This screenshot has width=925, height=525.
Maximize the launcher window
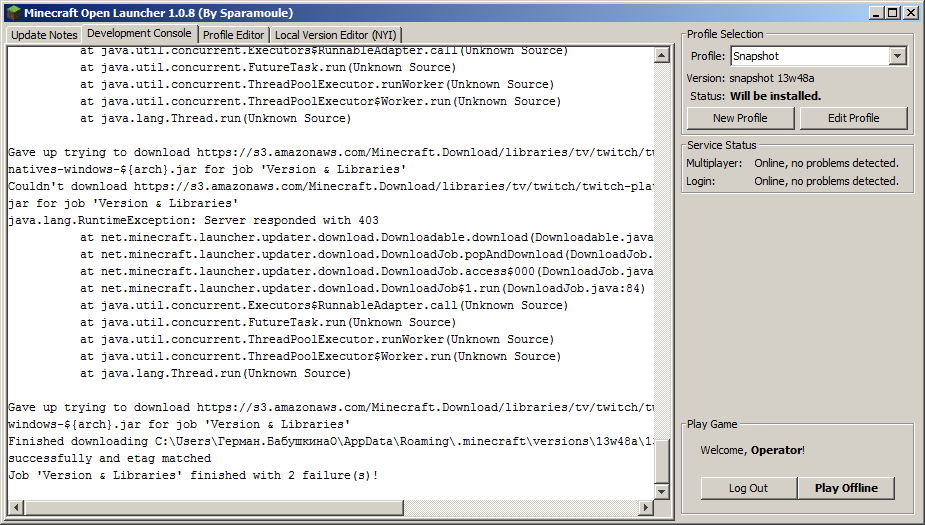click(x=893, y=12)
